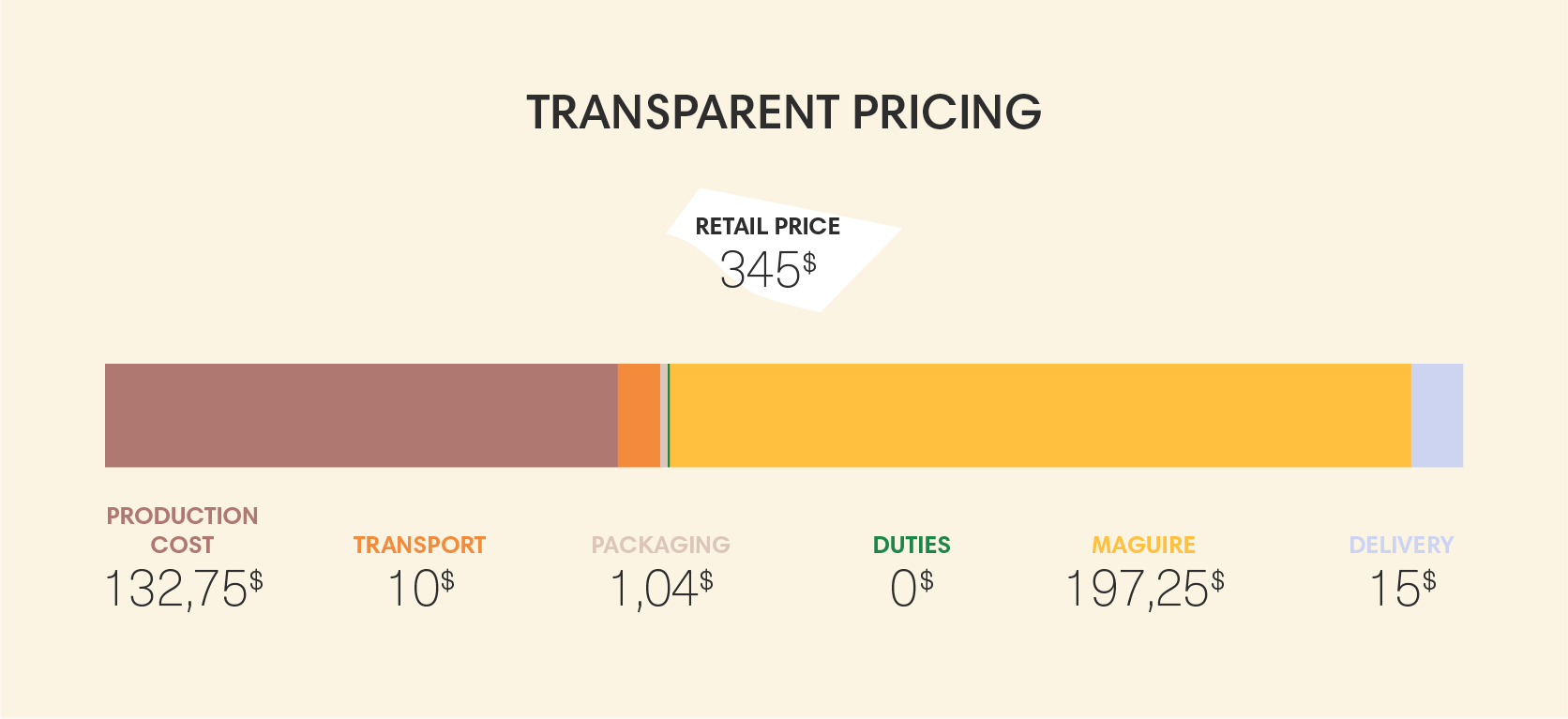The image size is (1568, 719).
Task: Click the orange Transport bar segment
Action: tap(639, 415)
